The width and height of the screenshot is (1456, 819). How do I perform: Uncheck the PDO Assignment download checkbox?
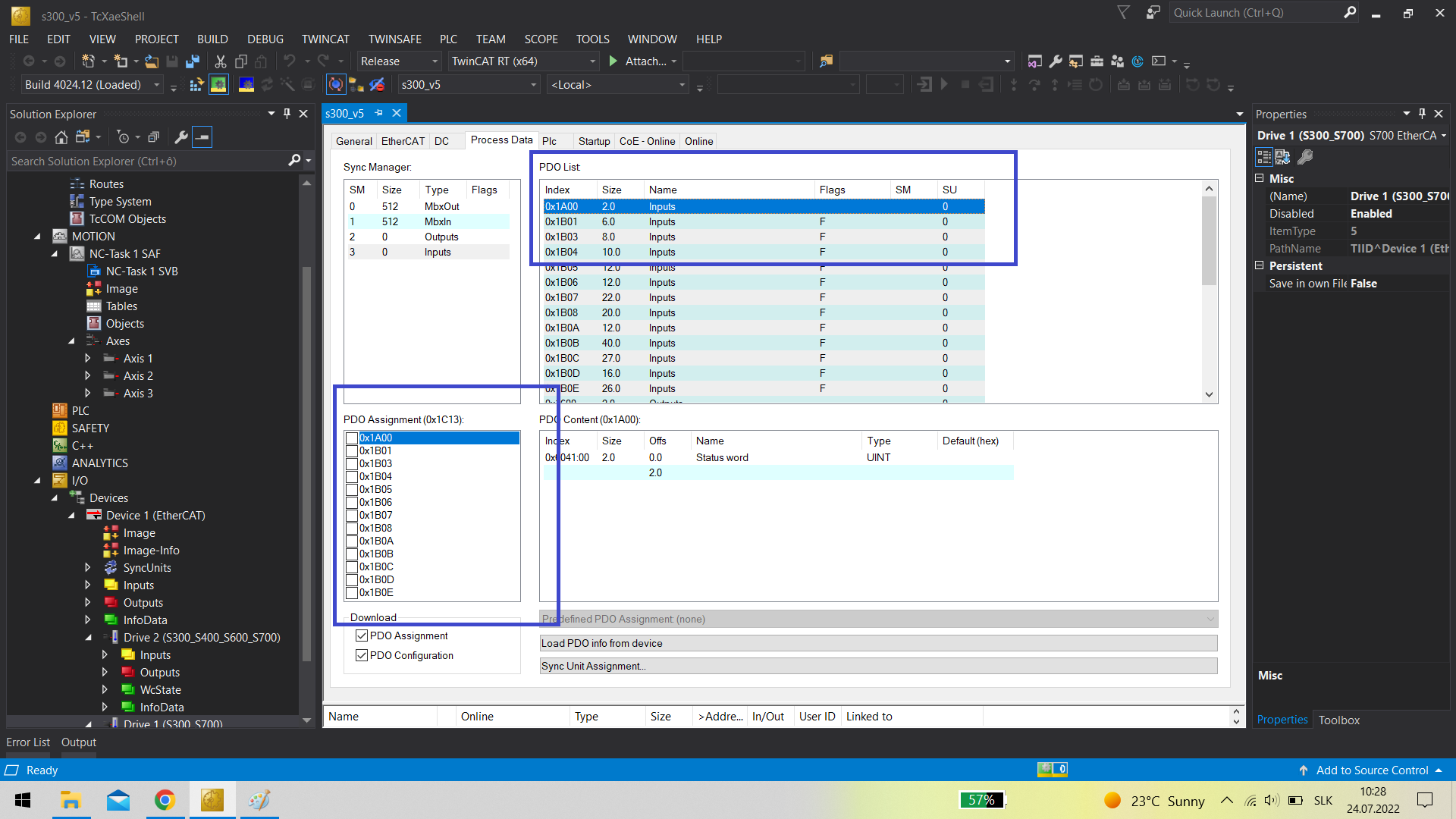coord(362,635)
